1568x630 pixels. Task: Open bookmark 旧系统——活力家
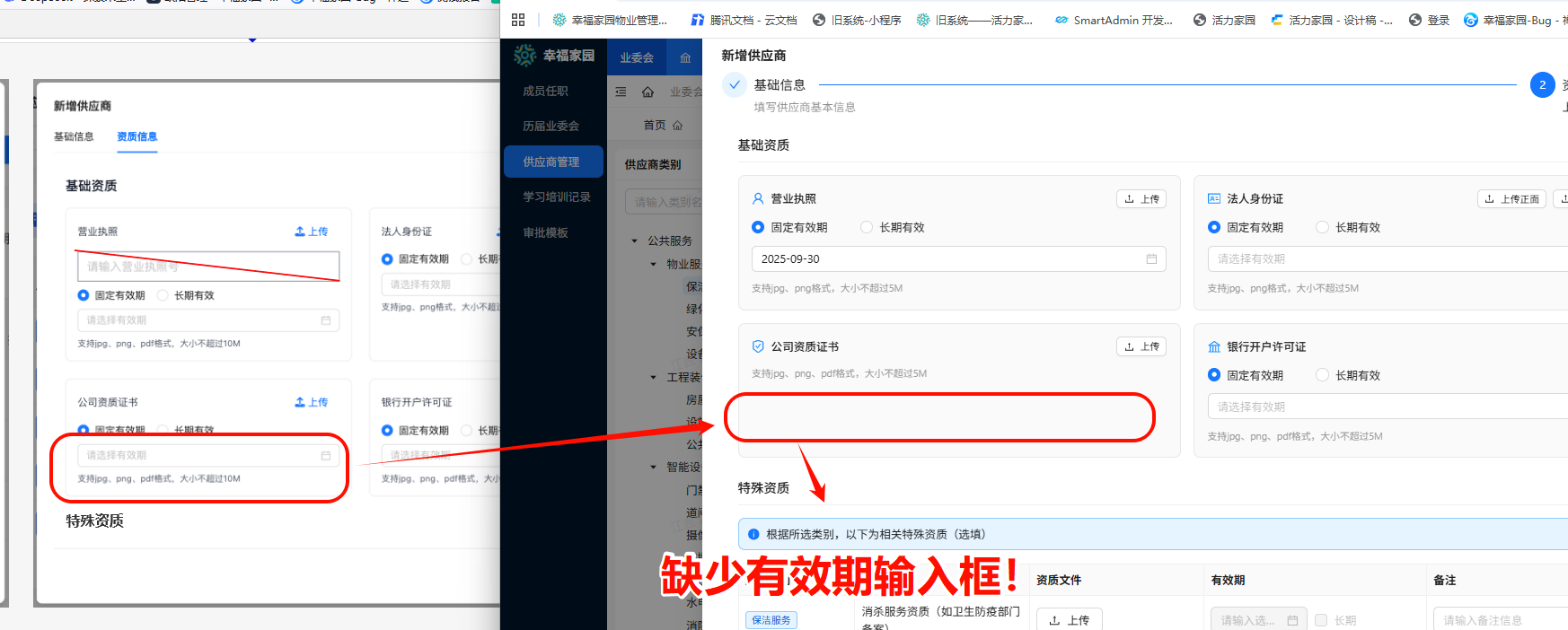[x=974, y=20]
